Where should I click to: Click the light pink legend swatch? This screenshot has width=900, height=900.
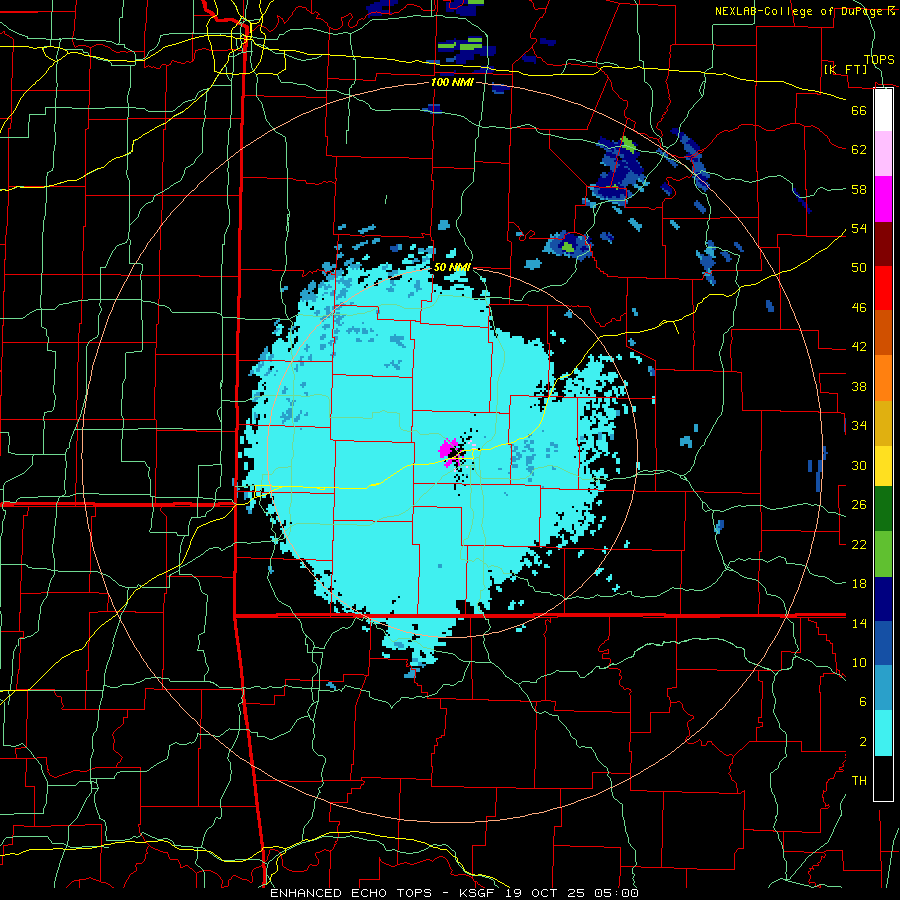point(883,154)
